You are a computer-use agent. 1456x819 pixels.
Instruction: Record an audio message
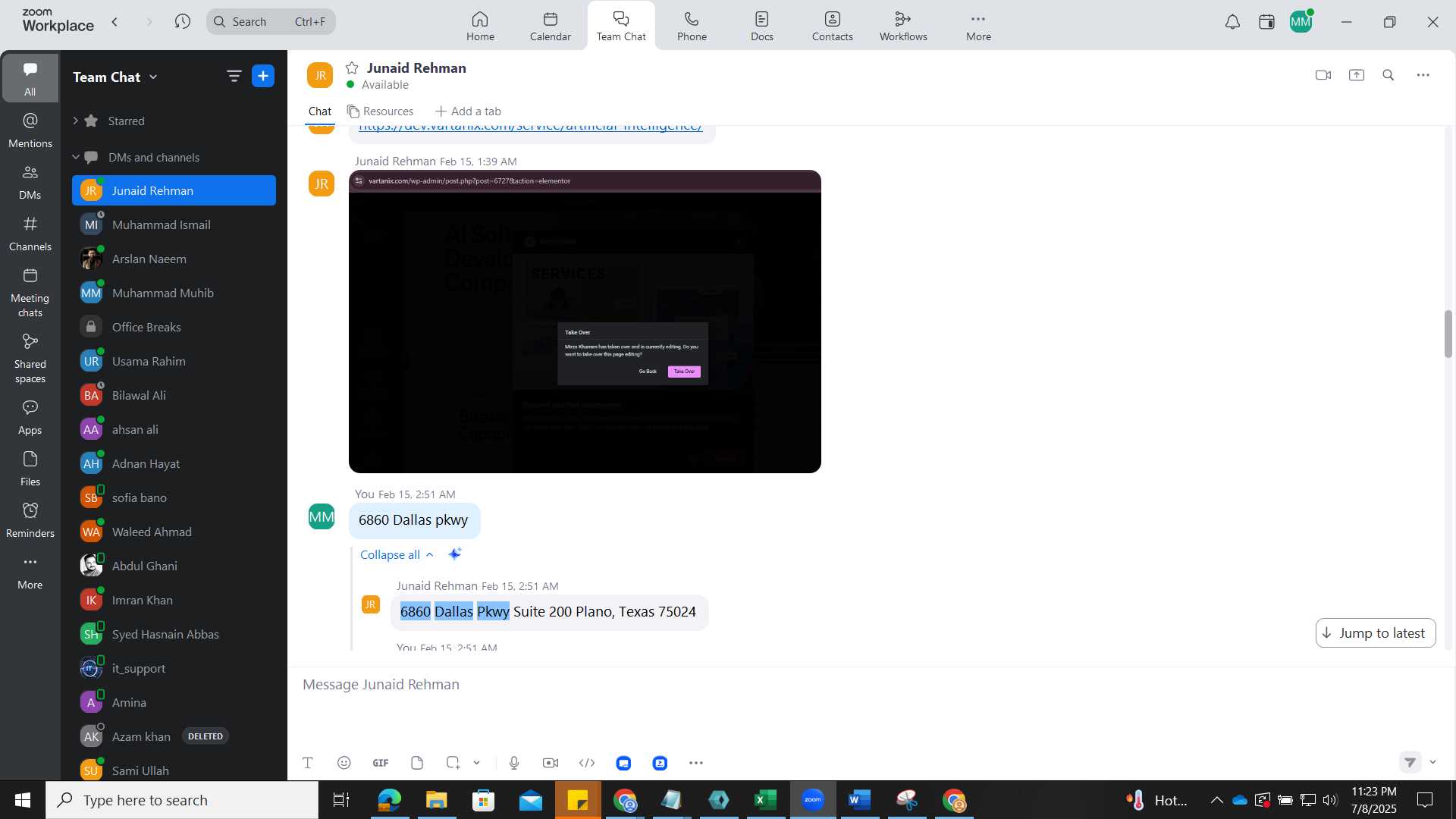514,763
